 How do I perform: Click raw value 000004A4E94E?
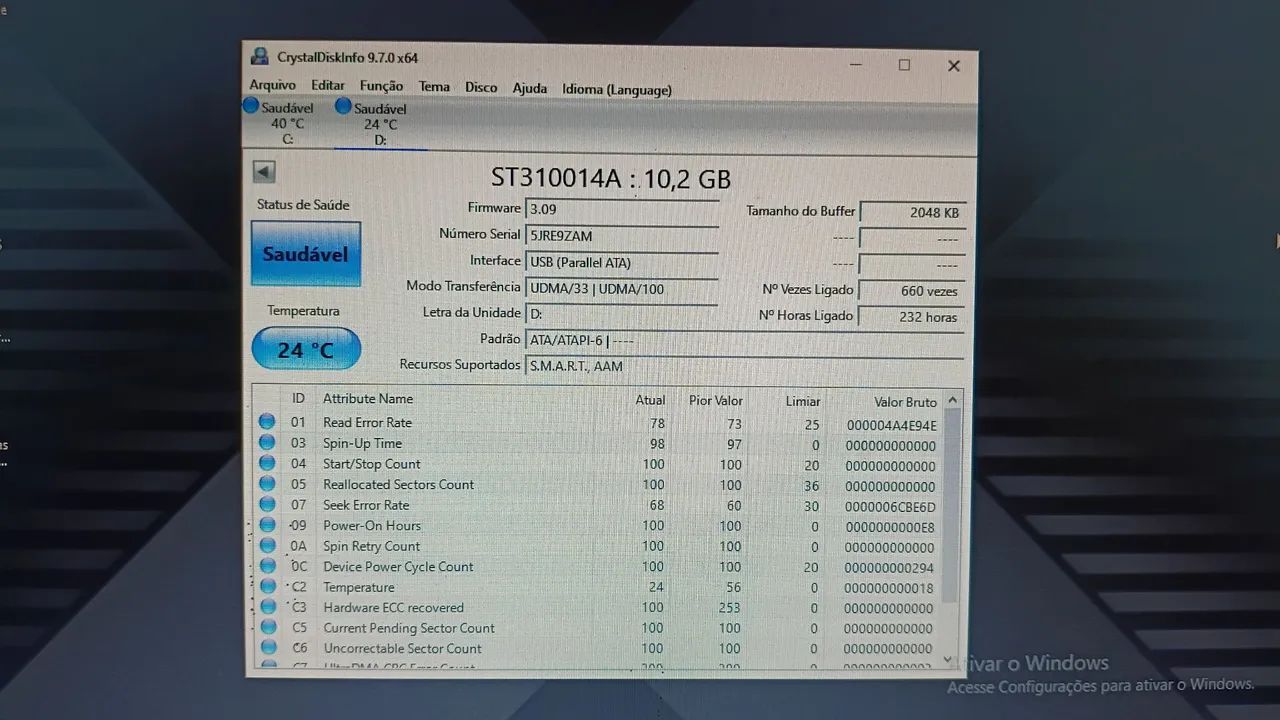(x=892, y=425)
